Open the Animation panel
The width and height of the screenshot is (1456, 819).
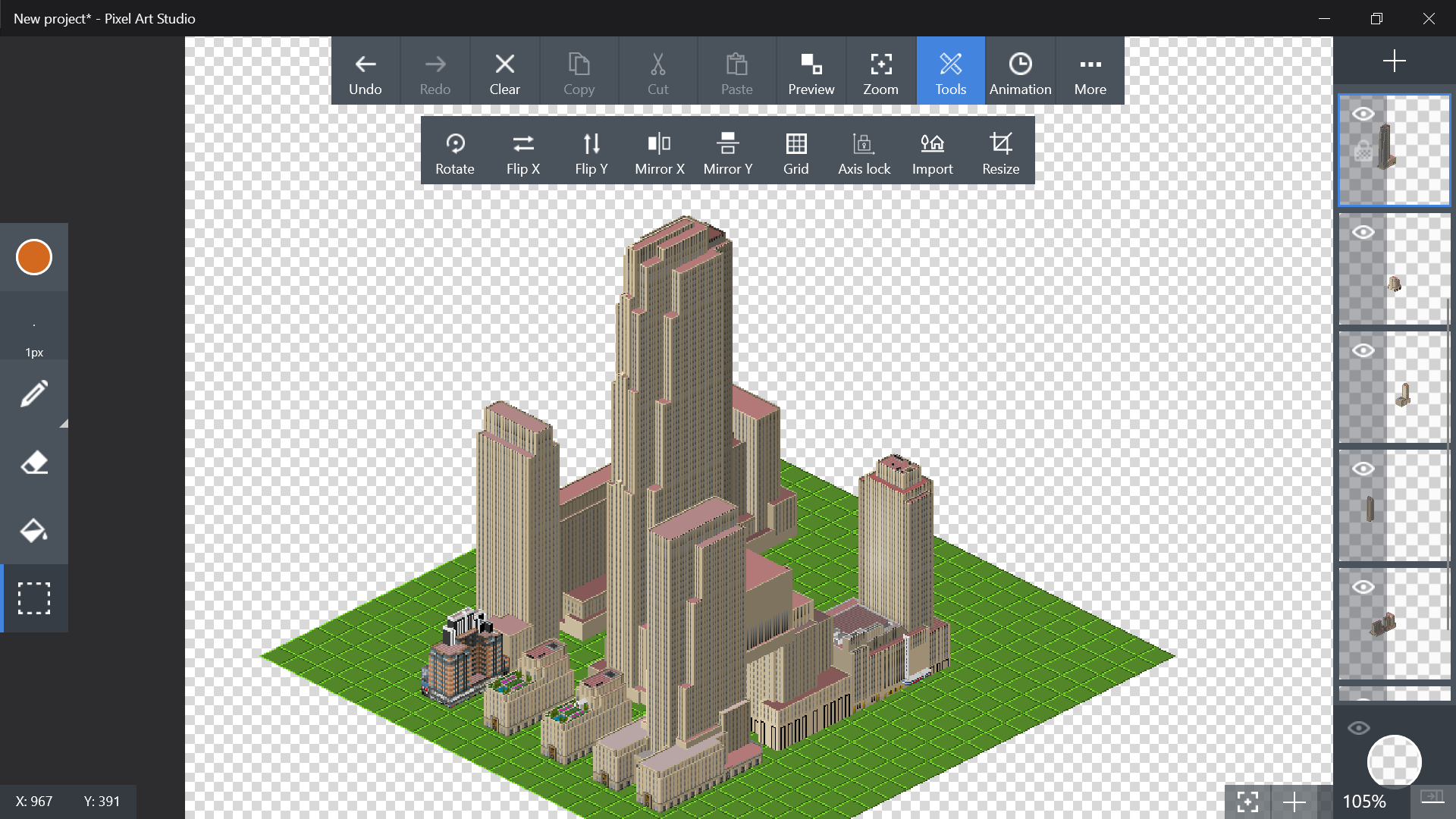coord(1021,71)
